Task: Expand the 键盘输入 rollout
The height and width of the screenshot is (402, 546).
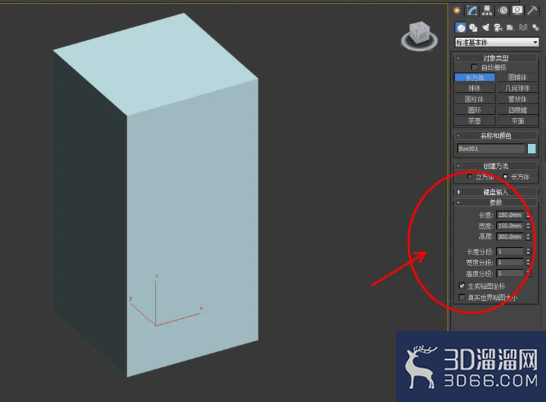Action: point(496,192)
